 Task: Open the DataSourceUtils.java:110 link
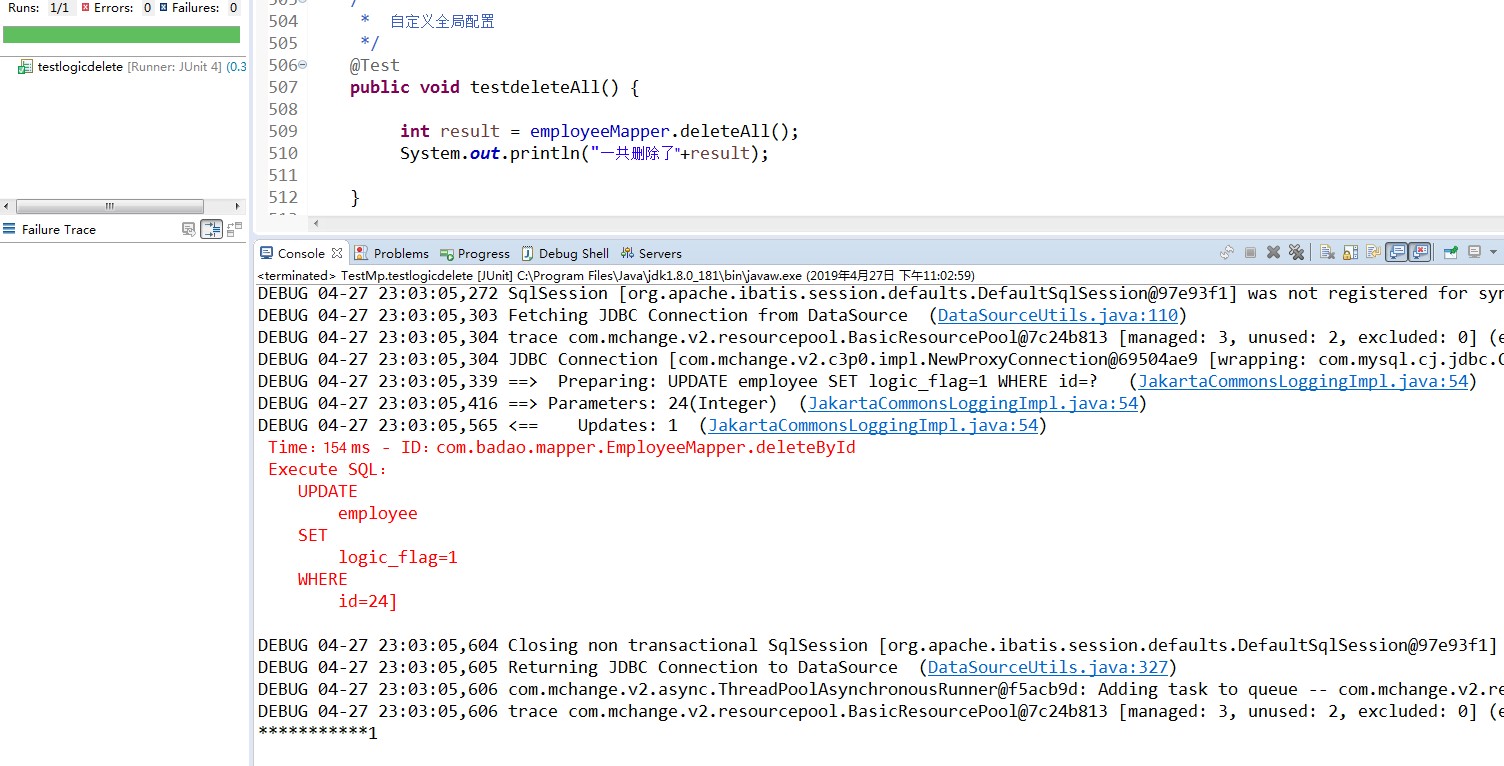(1057, 315)
